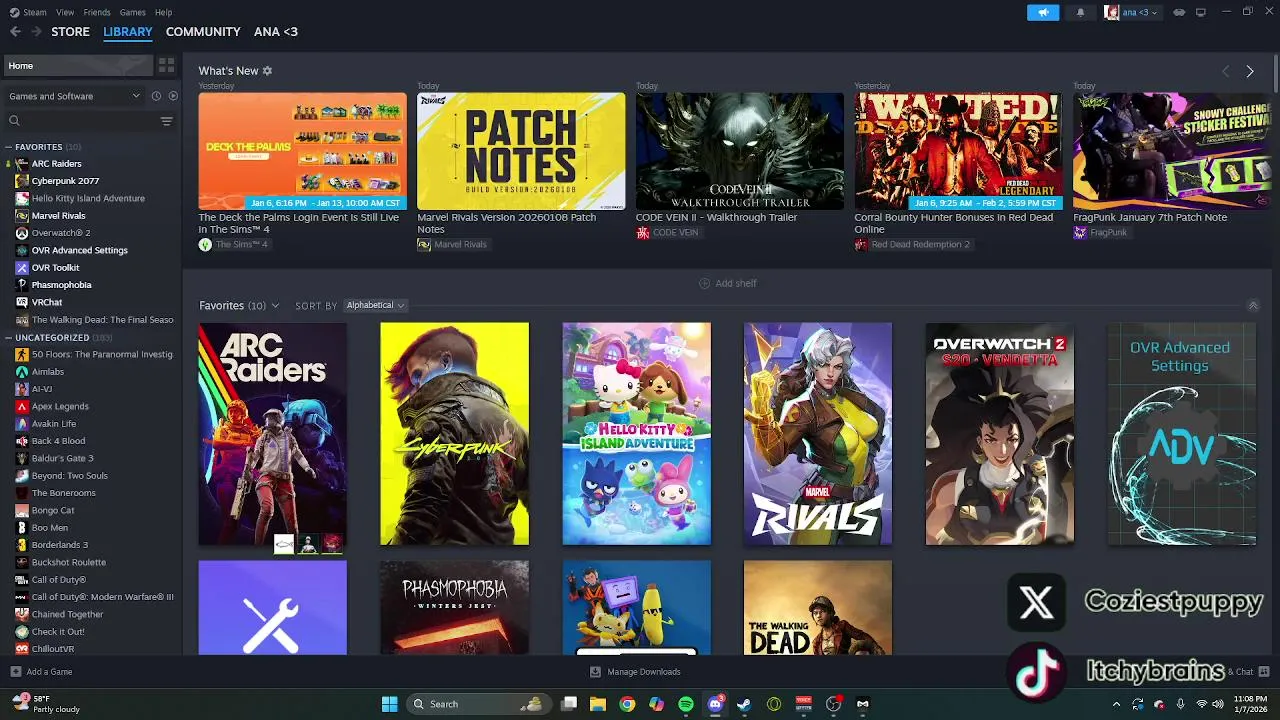Screen dimensions: 1280x720
Task: Collapse the UNCATEGORIZED sidebar category
Action: pyautogui.click(x=8, y=338)
